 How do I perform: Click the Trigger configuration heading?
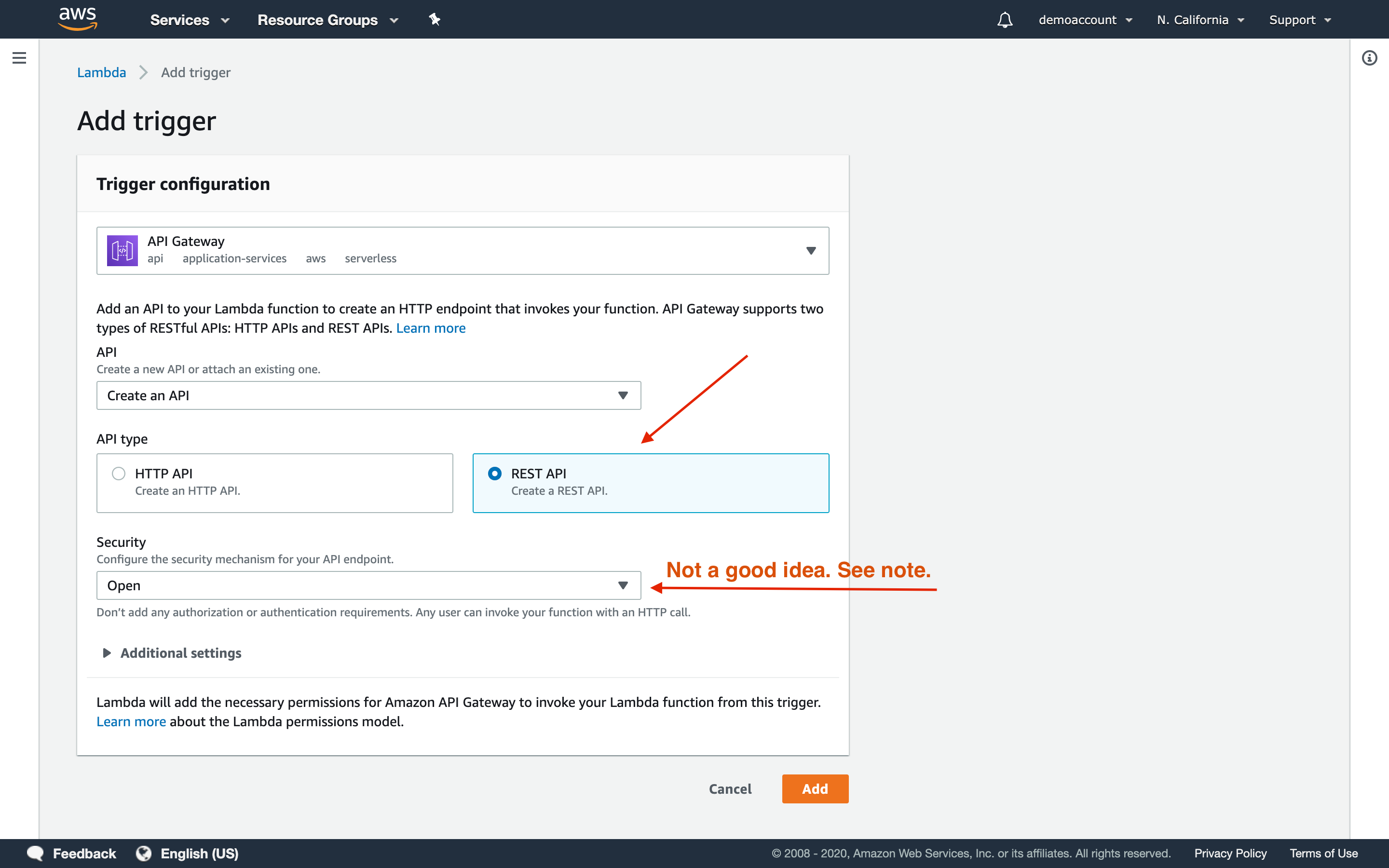(183, 184)
